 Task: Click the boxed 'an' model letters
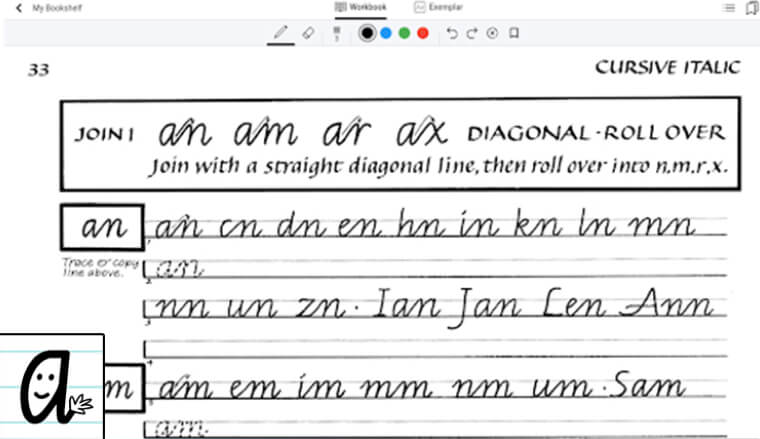(x=102, y=227)
